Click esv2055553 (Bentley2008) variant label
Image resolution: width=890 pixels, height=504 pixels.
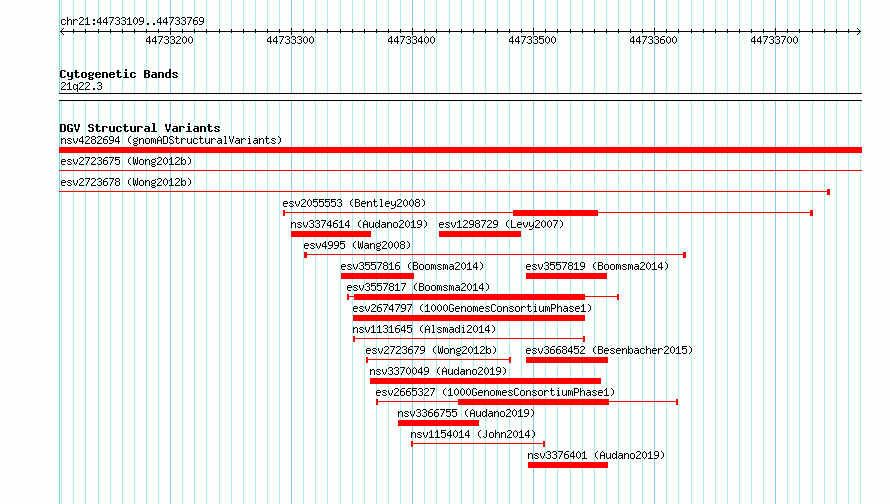click(x=354, y=203)
